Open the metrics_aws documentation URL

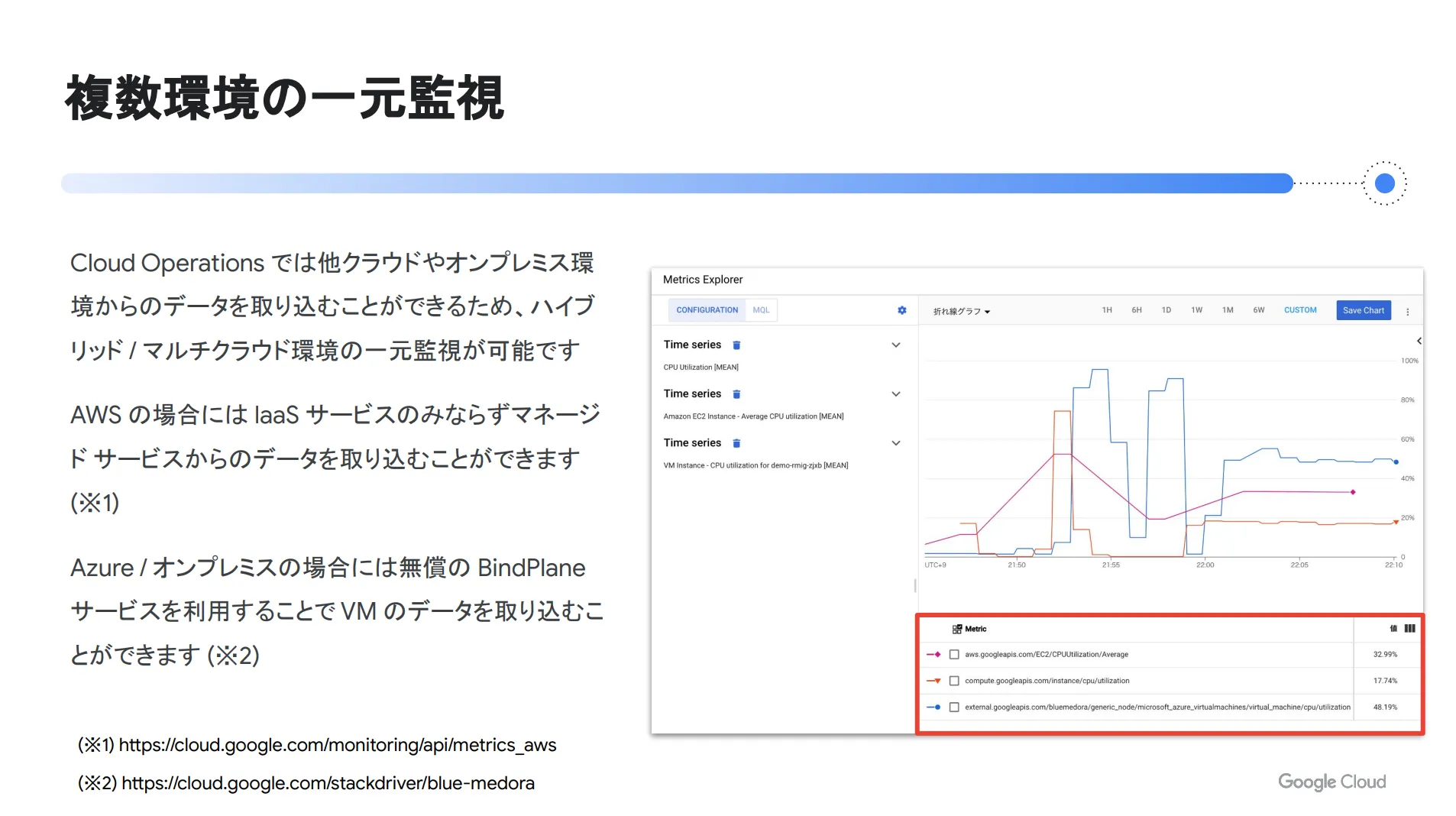tap(337, 745)
